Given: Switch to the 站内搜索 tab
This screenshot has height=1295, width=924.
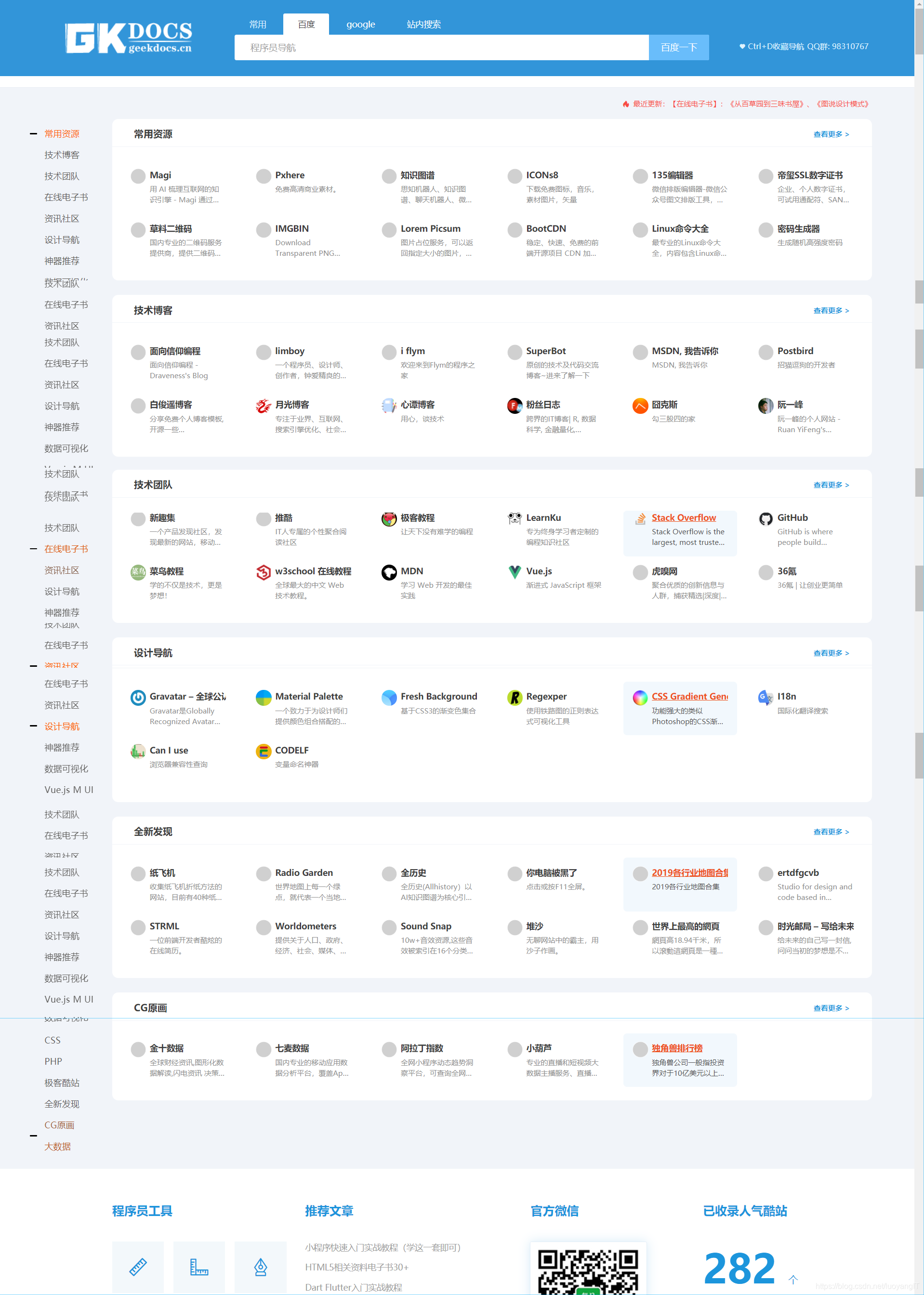Looking at the screenshot, I should point(424,25).
